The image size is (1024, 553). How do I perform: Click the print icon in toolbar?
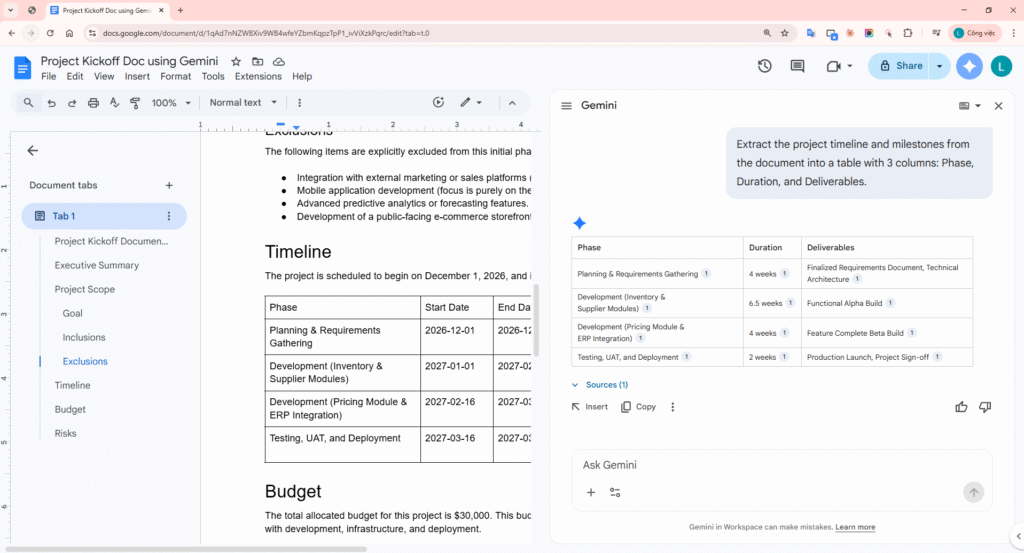click(93, 103)
